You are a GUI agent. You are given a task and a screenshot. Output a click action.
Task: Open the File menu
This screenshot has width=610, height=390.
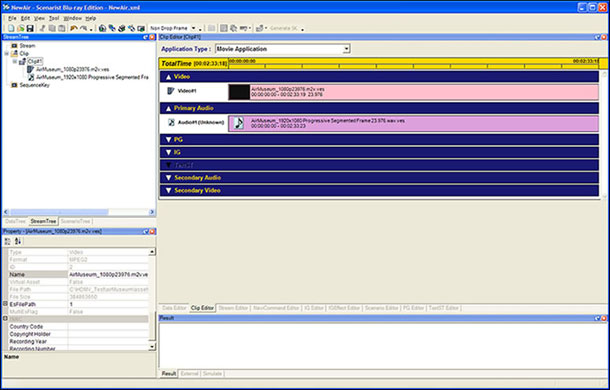(x=12, y=18)
